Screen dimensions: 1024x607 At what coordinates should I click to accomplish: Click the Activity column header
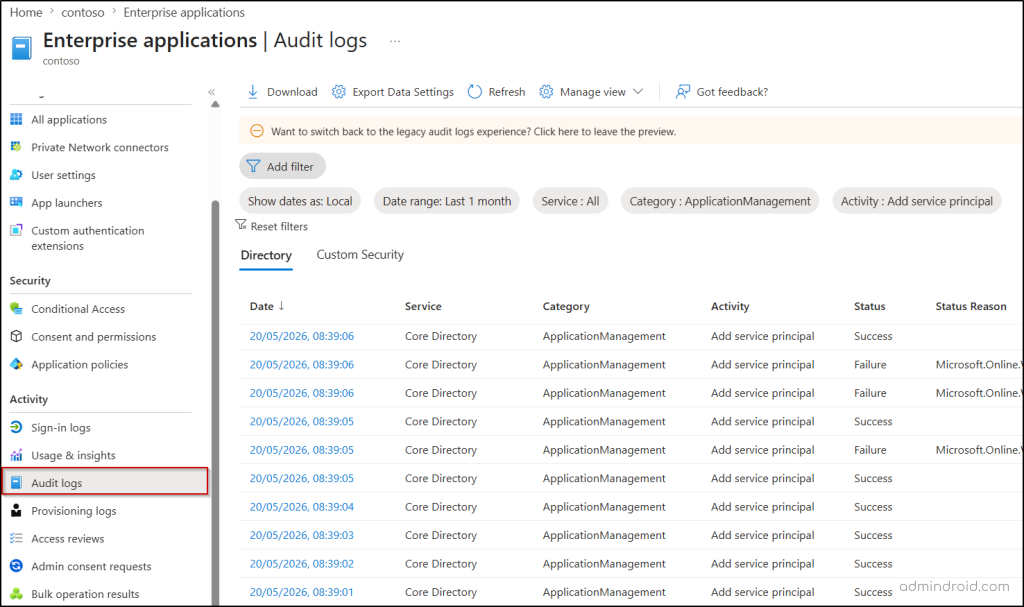click(729, 306)
